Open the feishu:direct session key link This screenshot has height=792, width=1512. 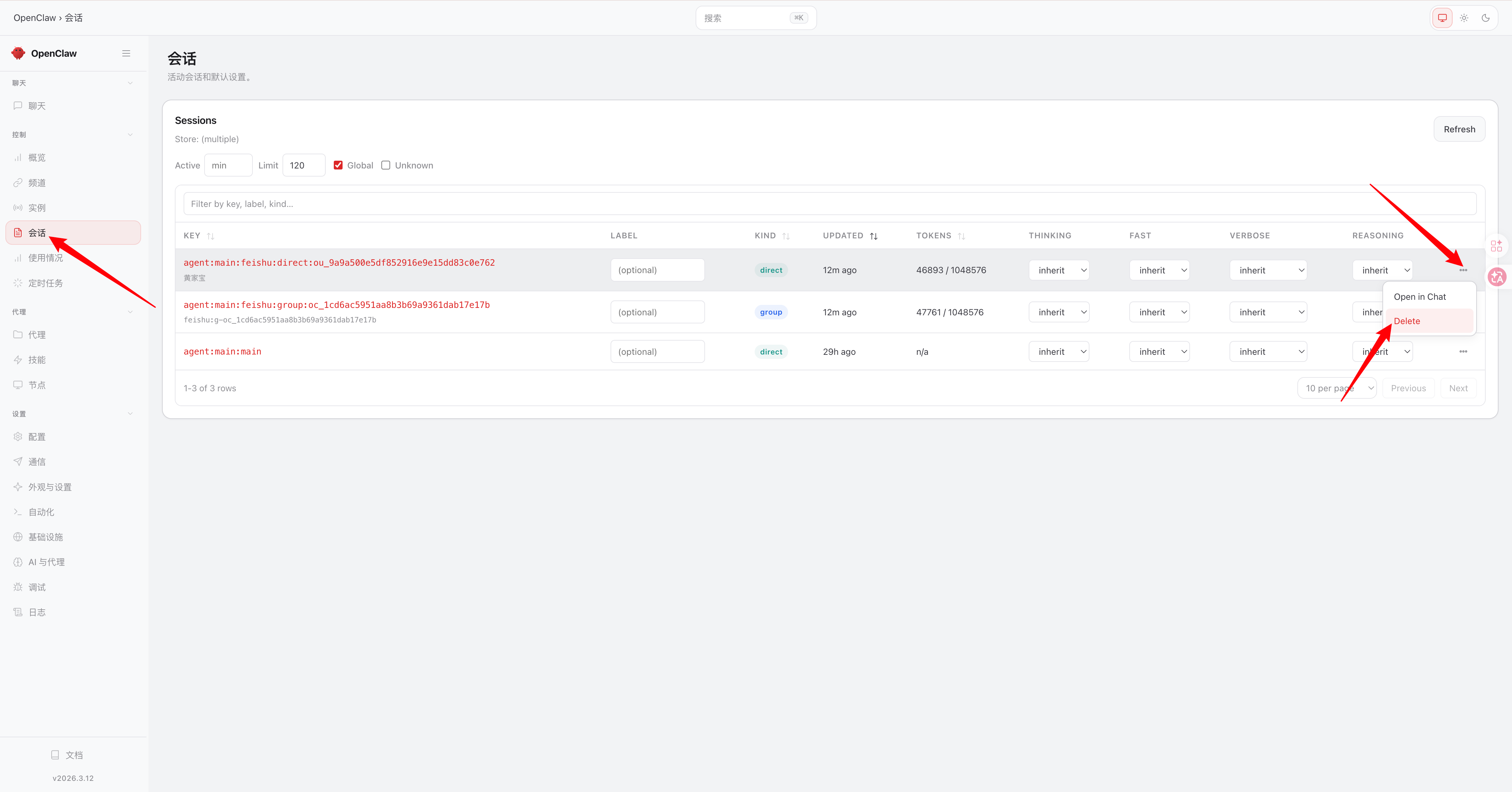click(x=339, y=262)
